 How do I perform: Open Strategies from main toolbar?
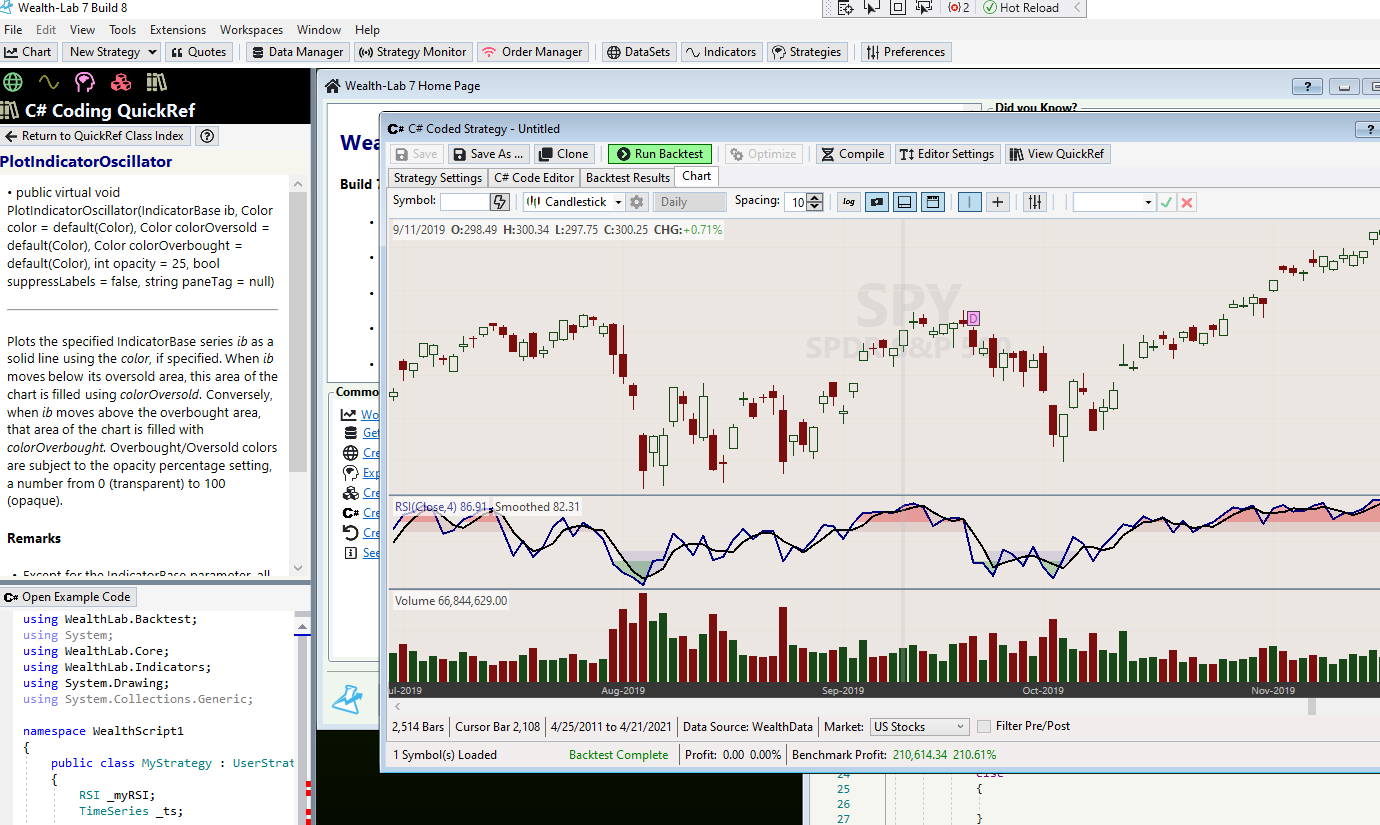pos(806,52)
